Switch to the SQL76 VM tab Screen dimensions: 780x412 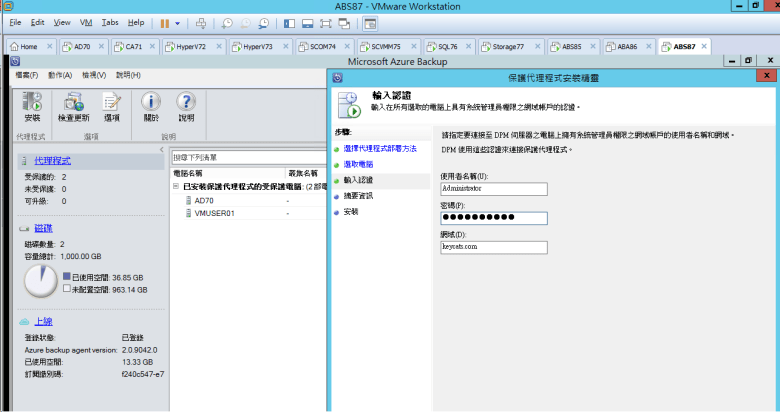click(x=440, y=46)
